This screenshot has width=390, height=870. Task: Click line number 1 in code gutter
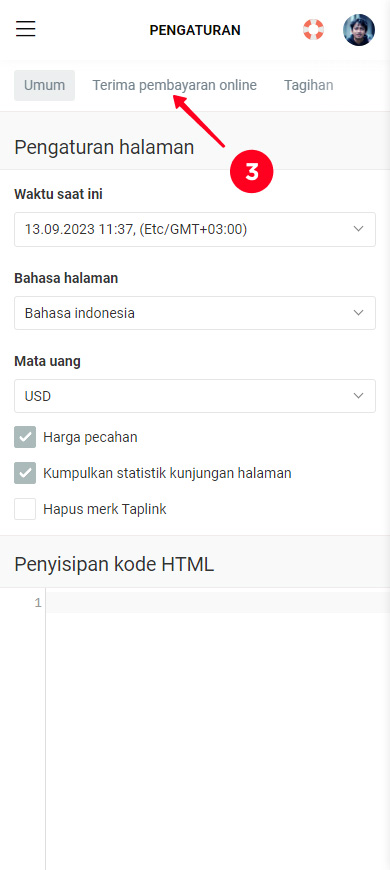[38, 603]
